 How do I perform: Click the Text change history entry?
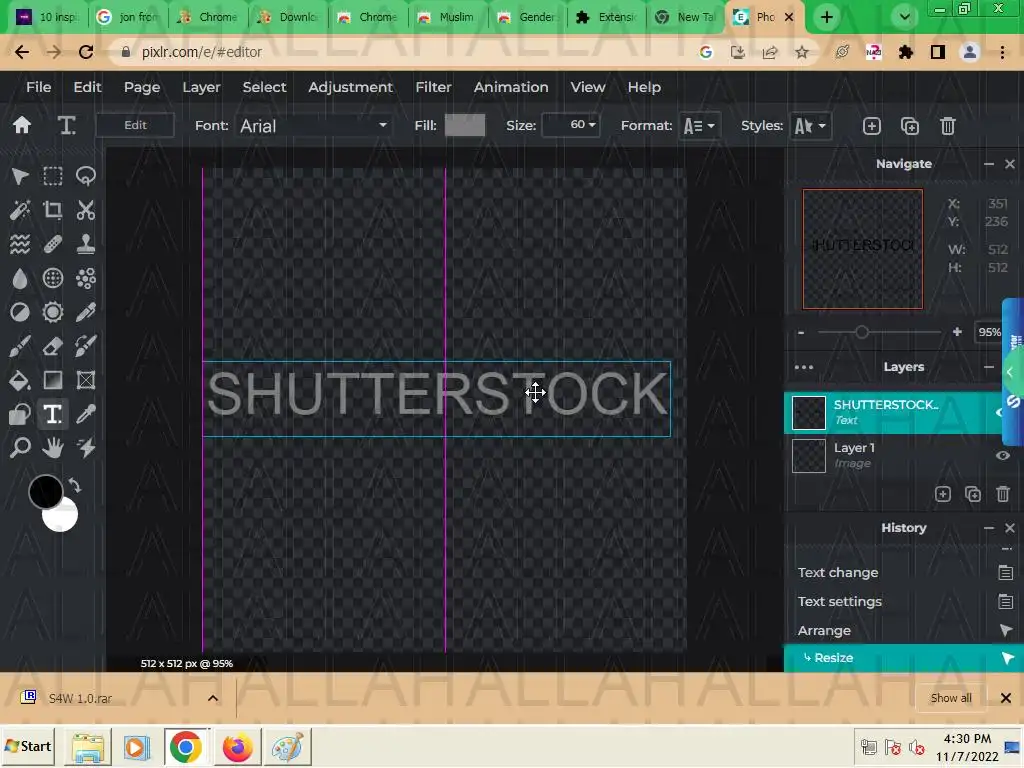tap(904, 573)
